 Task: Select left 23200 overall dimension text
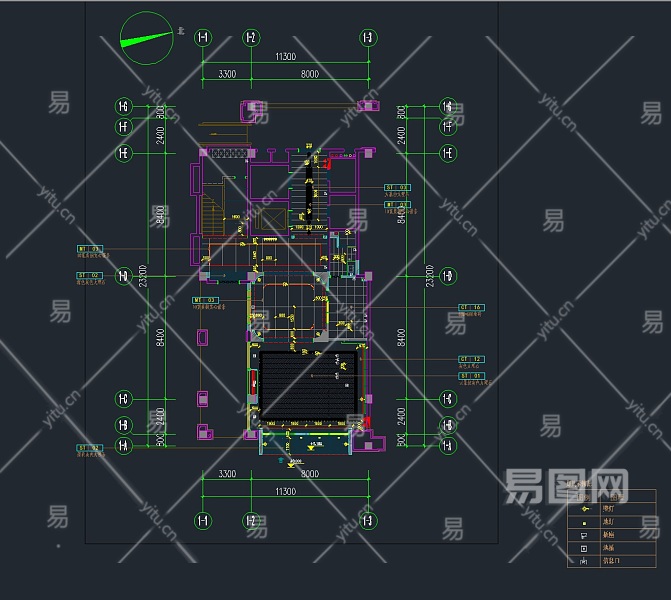[x=143, y=276]
